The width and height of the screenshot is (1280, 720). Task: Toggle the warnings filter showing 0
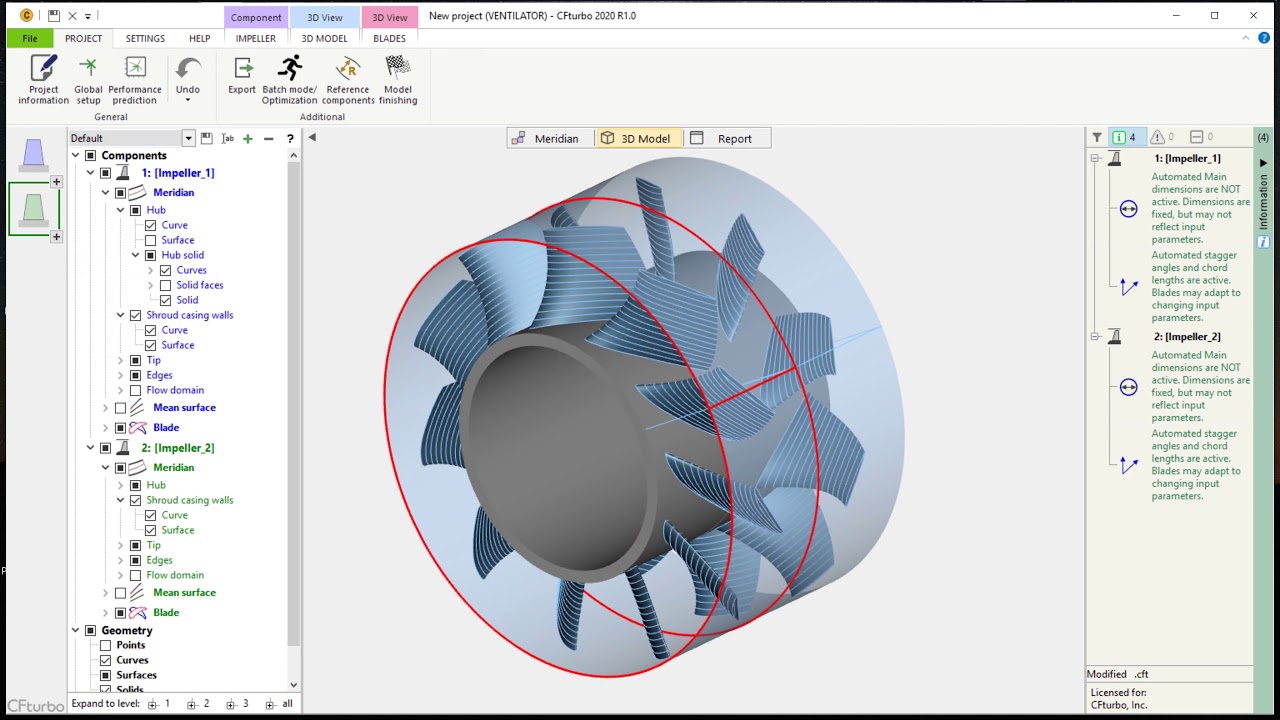[1162, 137]
